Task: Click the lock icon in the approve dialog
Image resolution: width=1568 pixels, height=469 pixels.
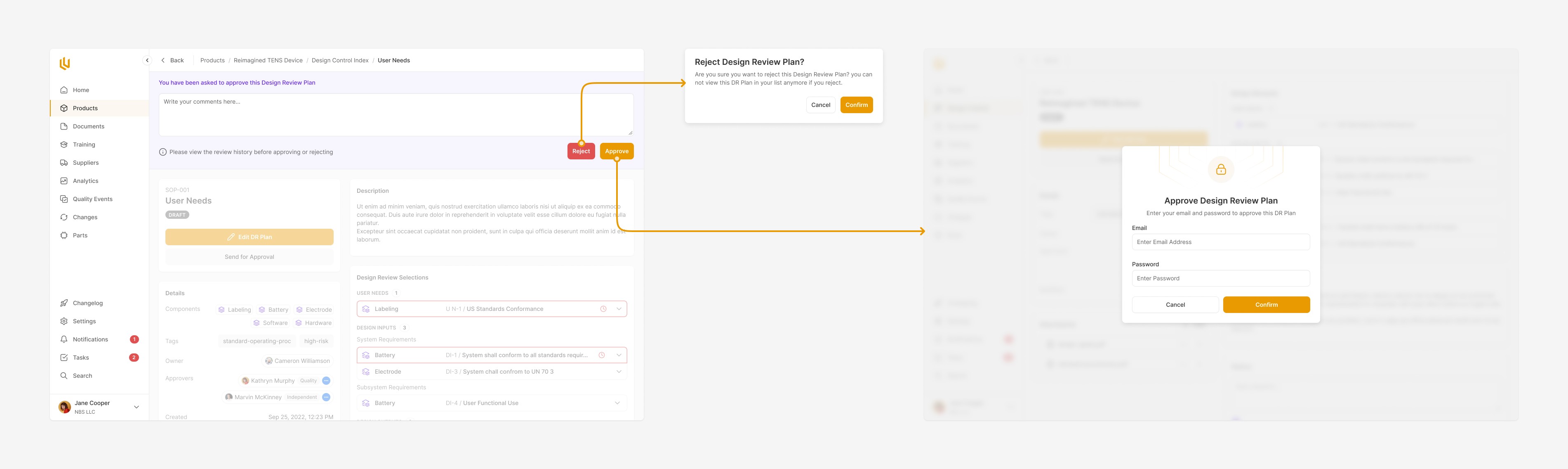Action: click(1220, 169)
